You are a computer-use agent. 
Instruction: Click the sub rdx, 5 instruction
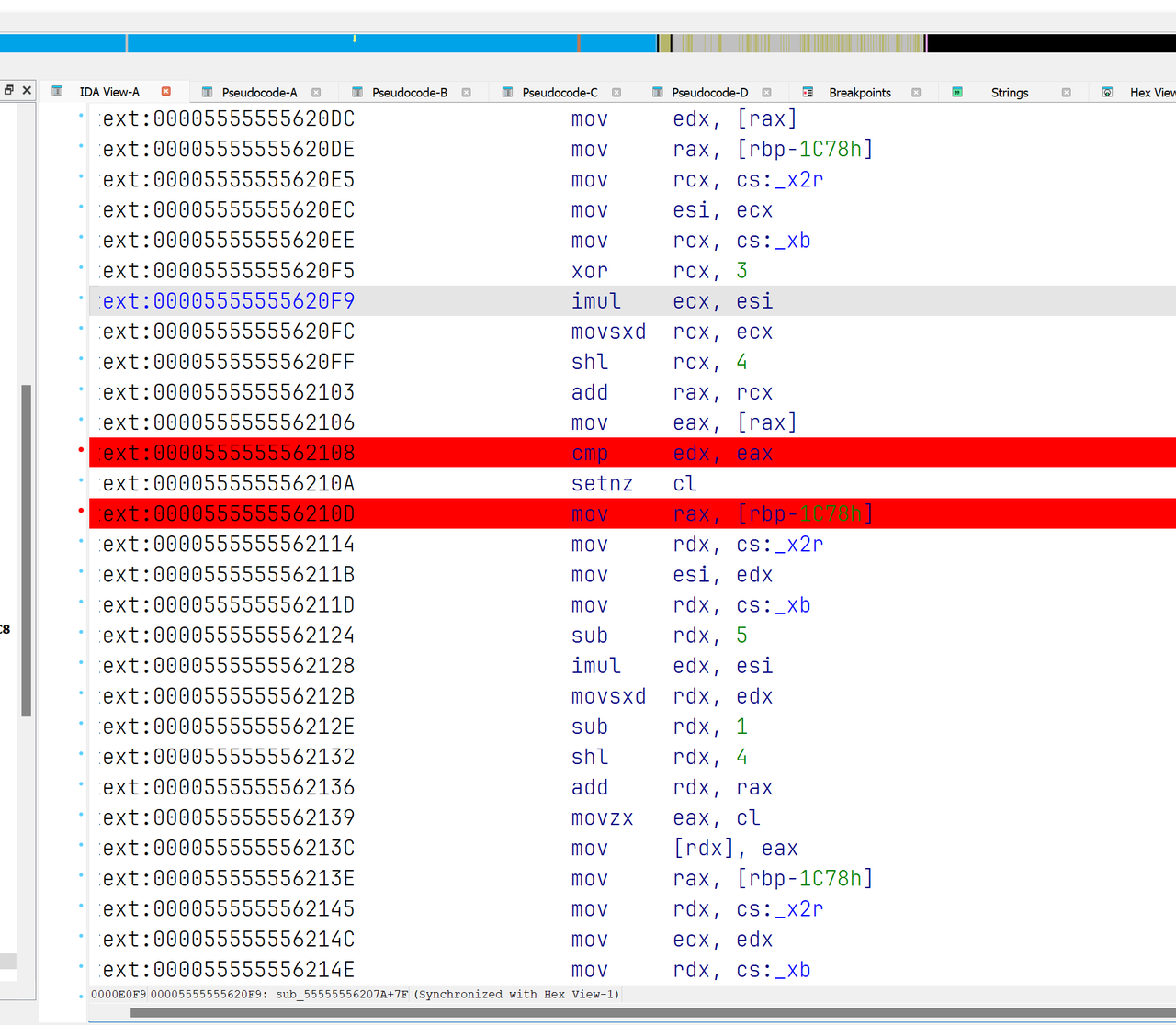(x=659, y=636)
